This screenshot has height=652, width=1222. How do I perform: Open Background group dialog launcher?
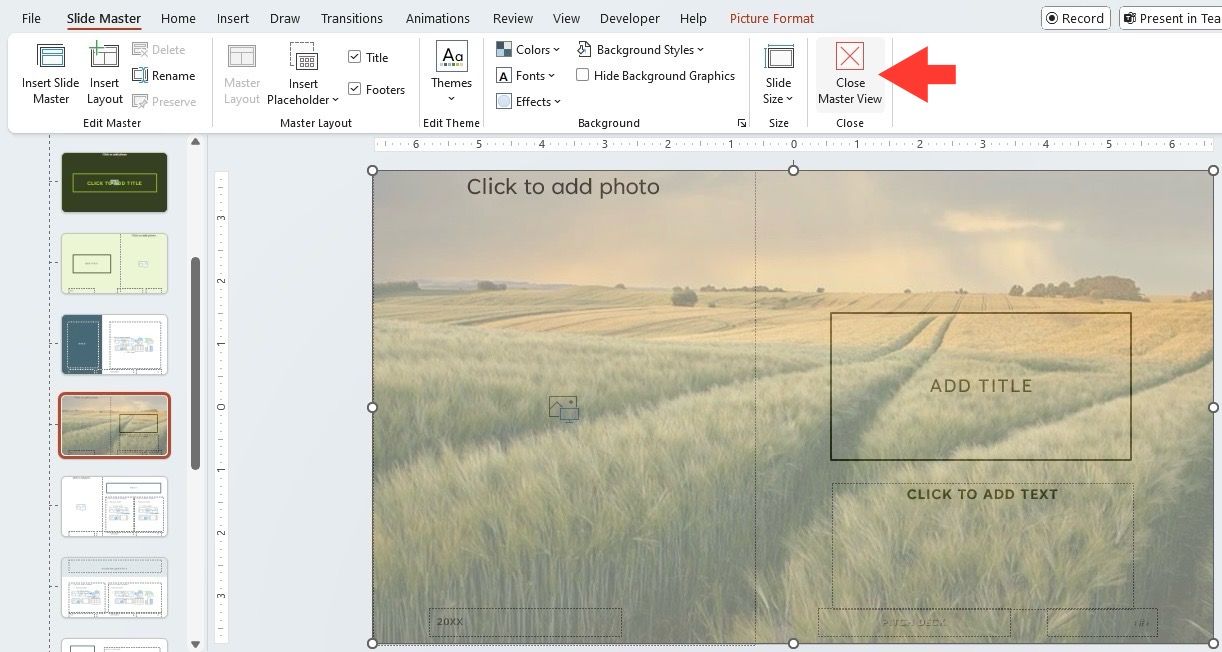[x=742, y=123]
